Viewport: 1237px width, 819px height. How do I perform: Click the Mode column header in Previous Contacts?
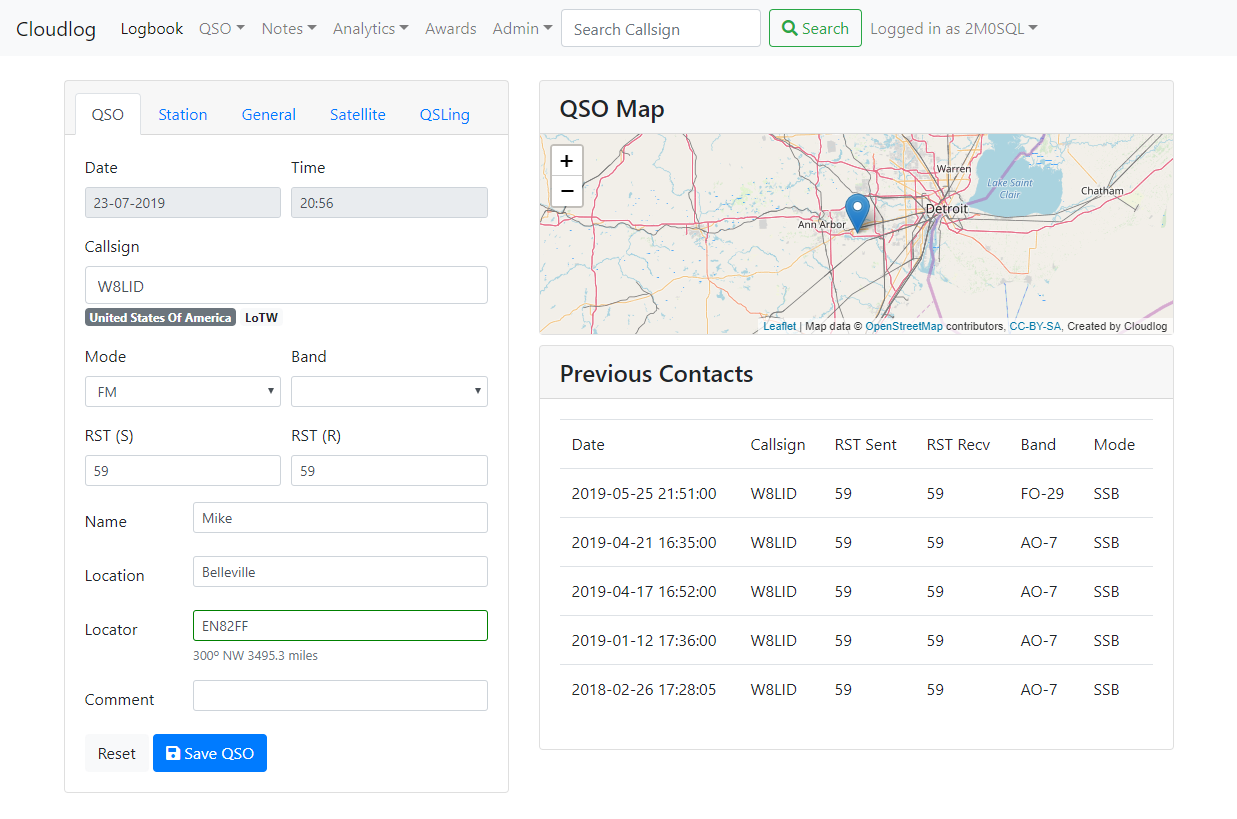pyautogui.click(x=1114, y=445)
